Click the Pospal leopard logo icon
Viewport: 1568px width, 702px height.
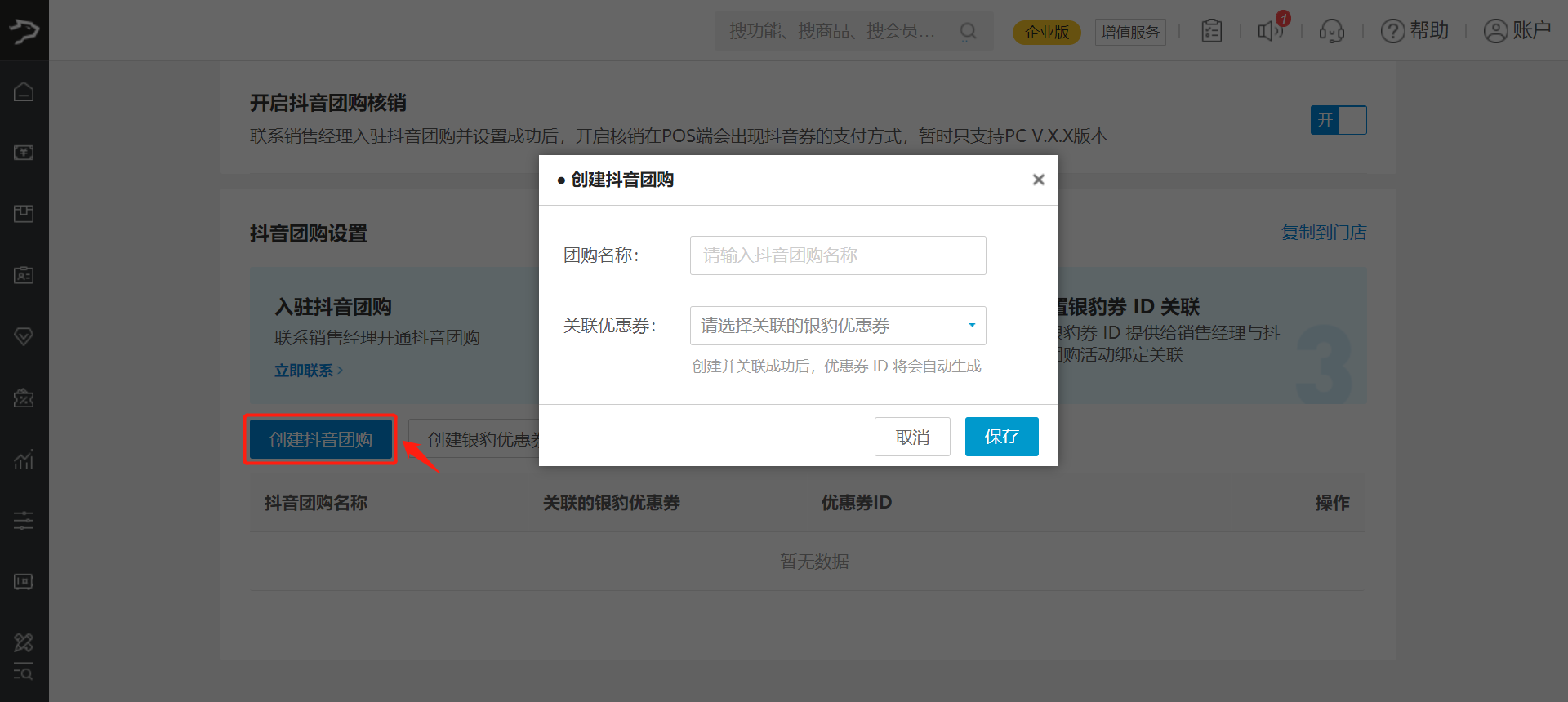[24, 31]
